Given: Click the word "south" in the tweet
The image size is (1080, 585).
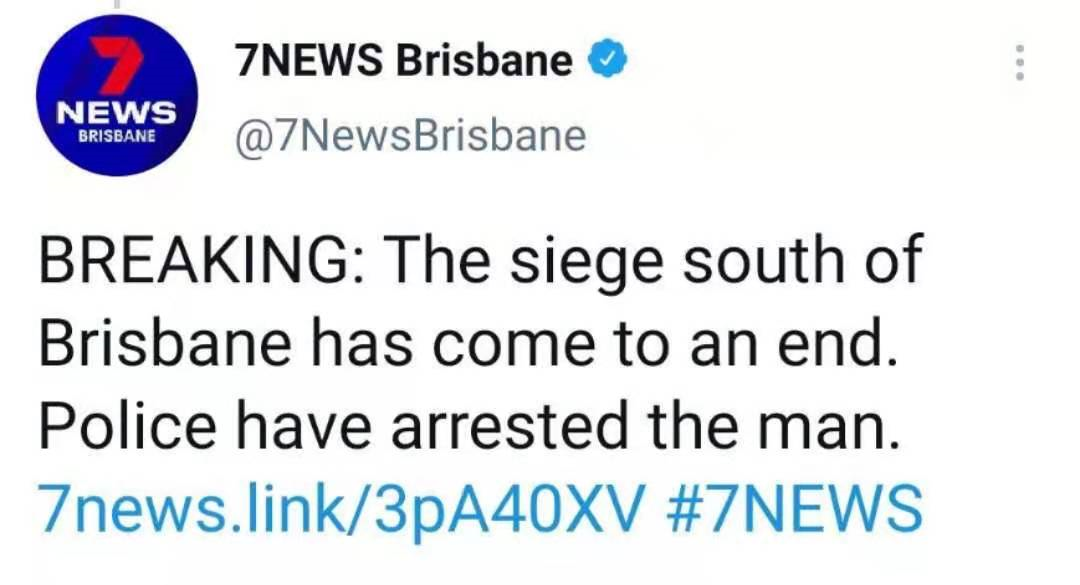Looking at the screenshot, I should 750,261.
